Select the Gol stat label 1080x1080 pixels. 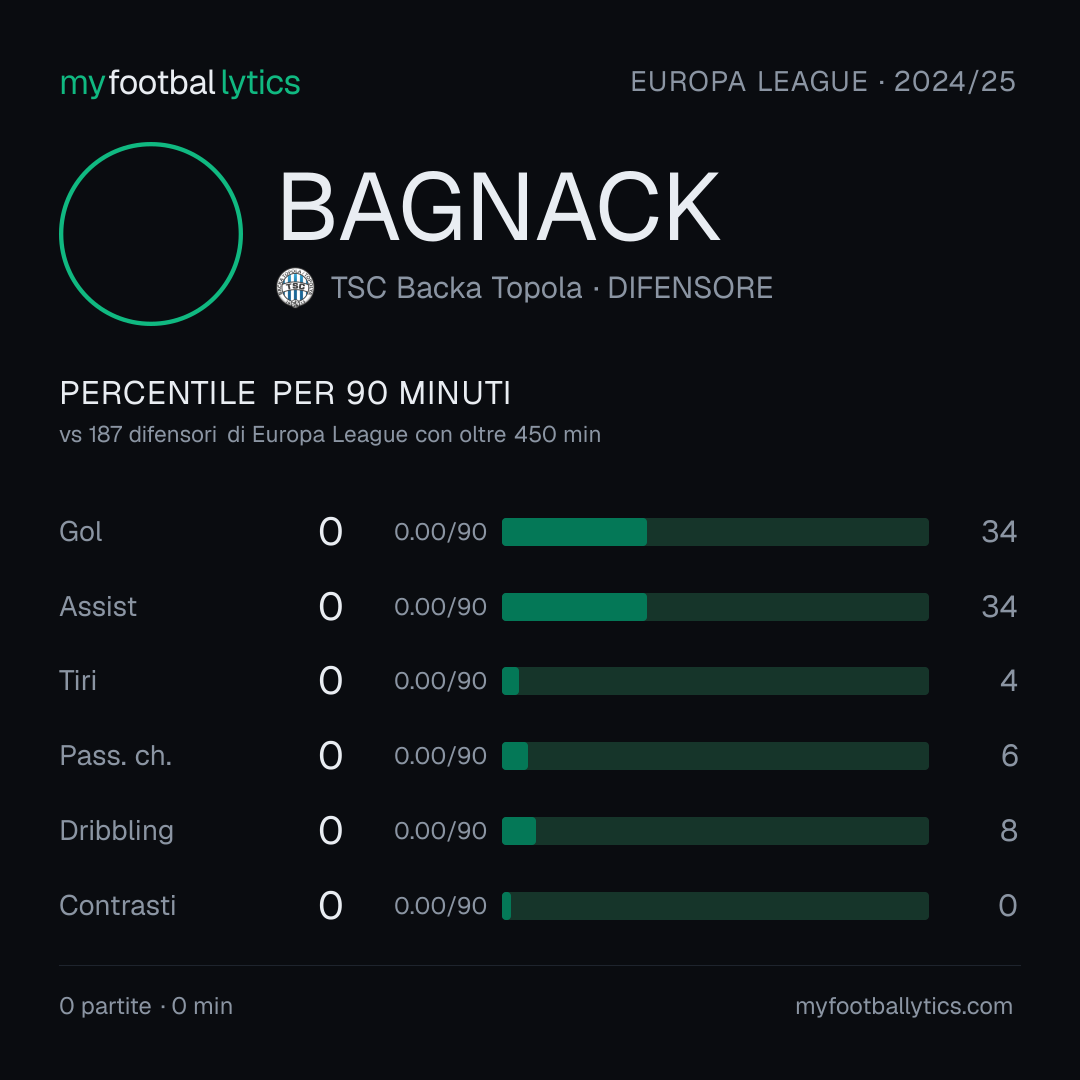(x=81, y=532)
